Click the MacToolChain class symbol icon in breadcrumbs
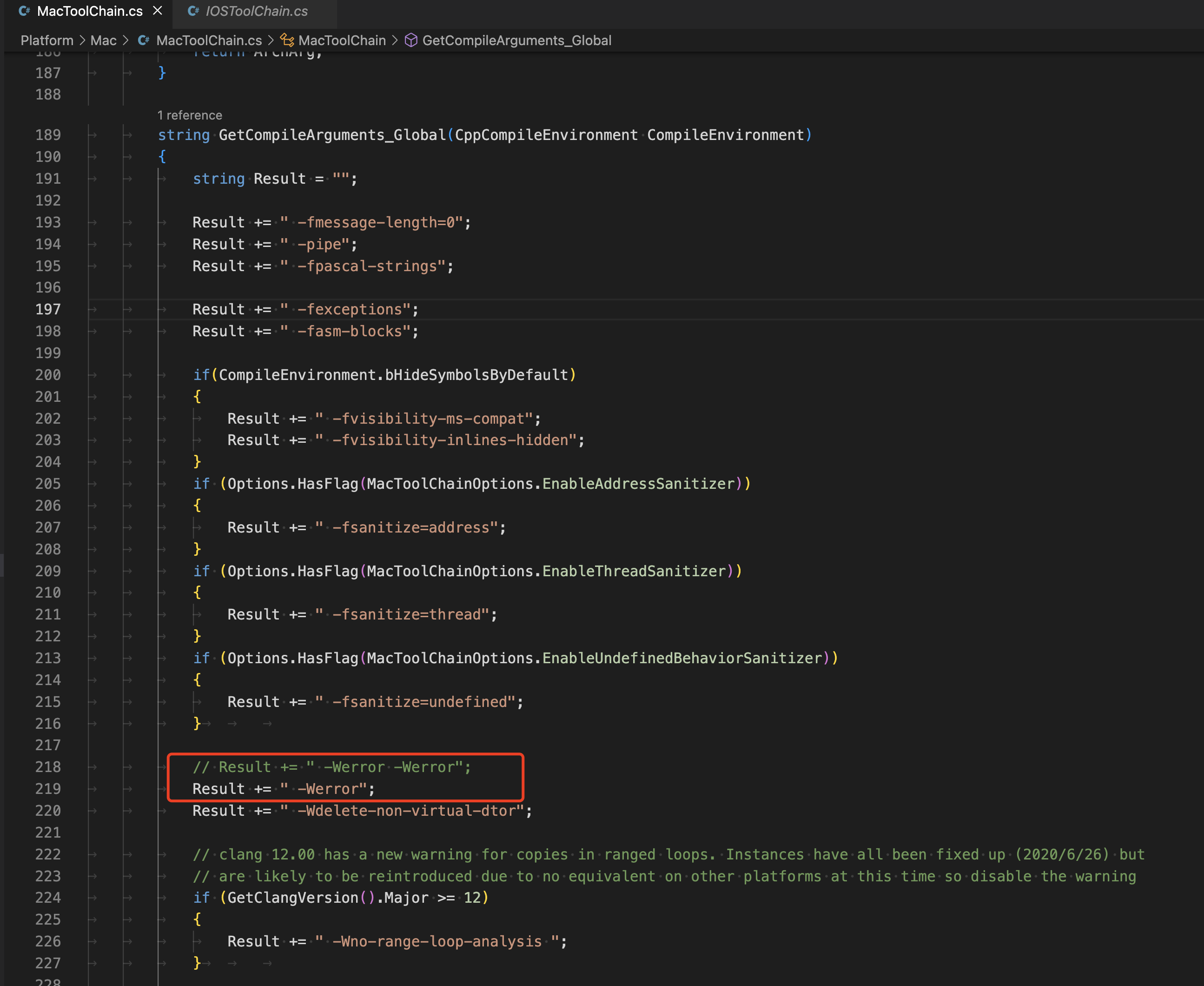The width and height of the screenshot is (1204, 986). click(x=287, y=40)
